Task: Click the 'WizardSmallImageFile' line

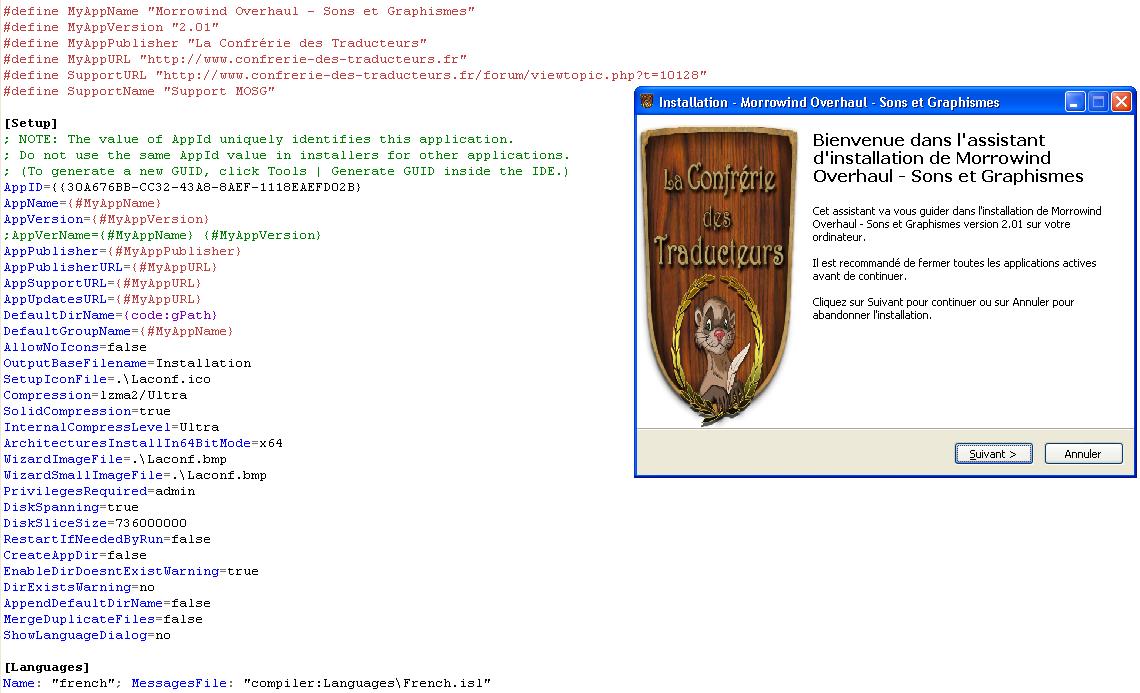Action: click(x=135, y=475)
